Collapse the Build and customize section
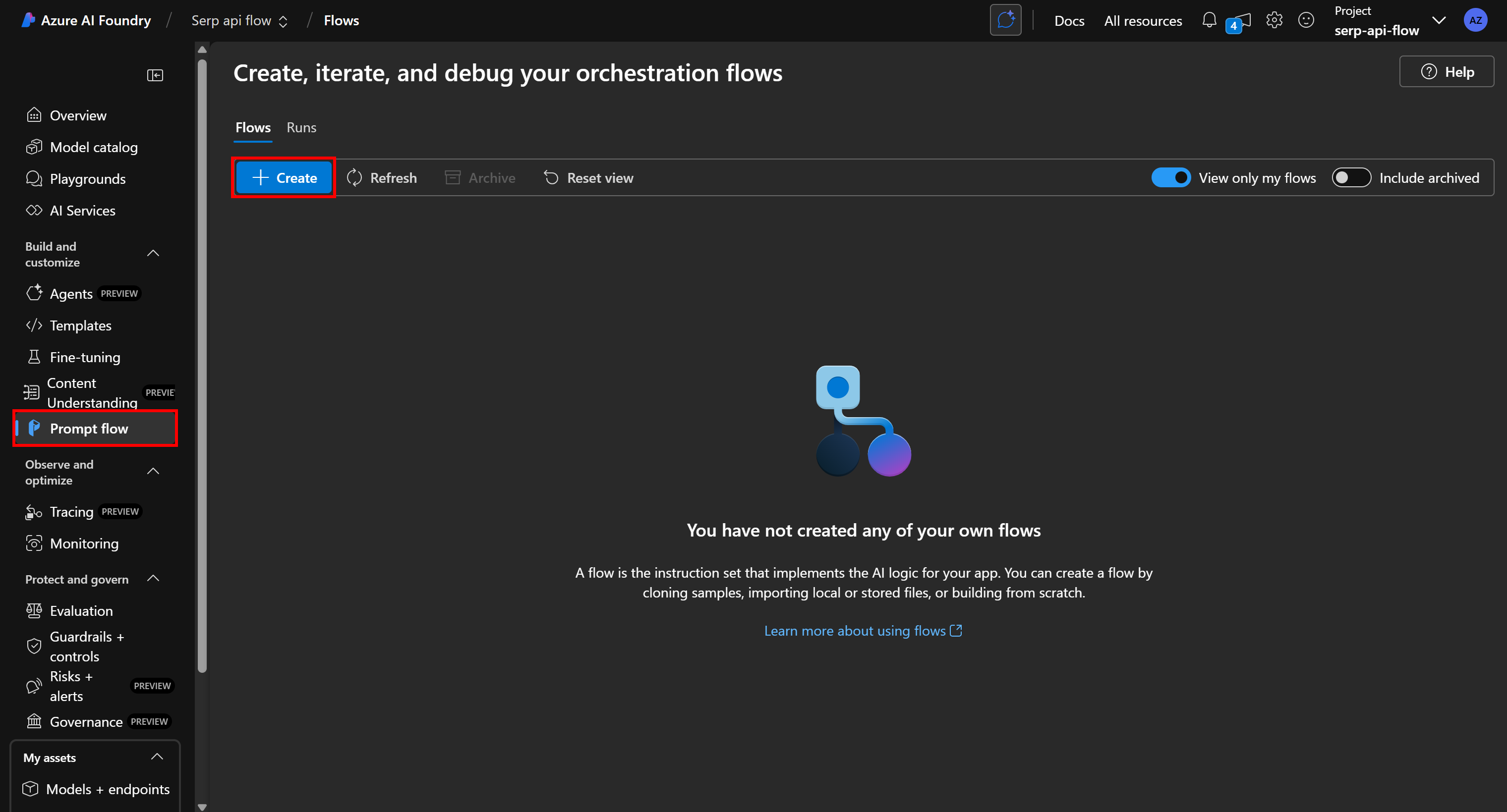1507x812 pixels. pyautogui.click(x=153, y=253)
